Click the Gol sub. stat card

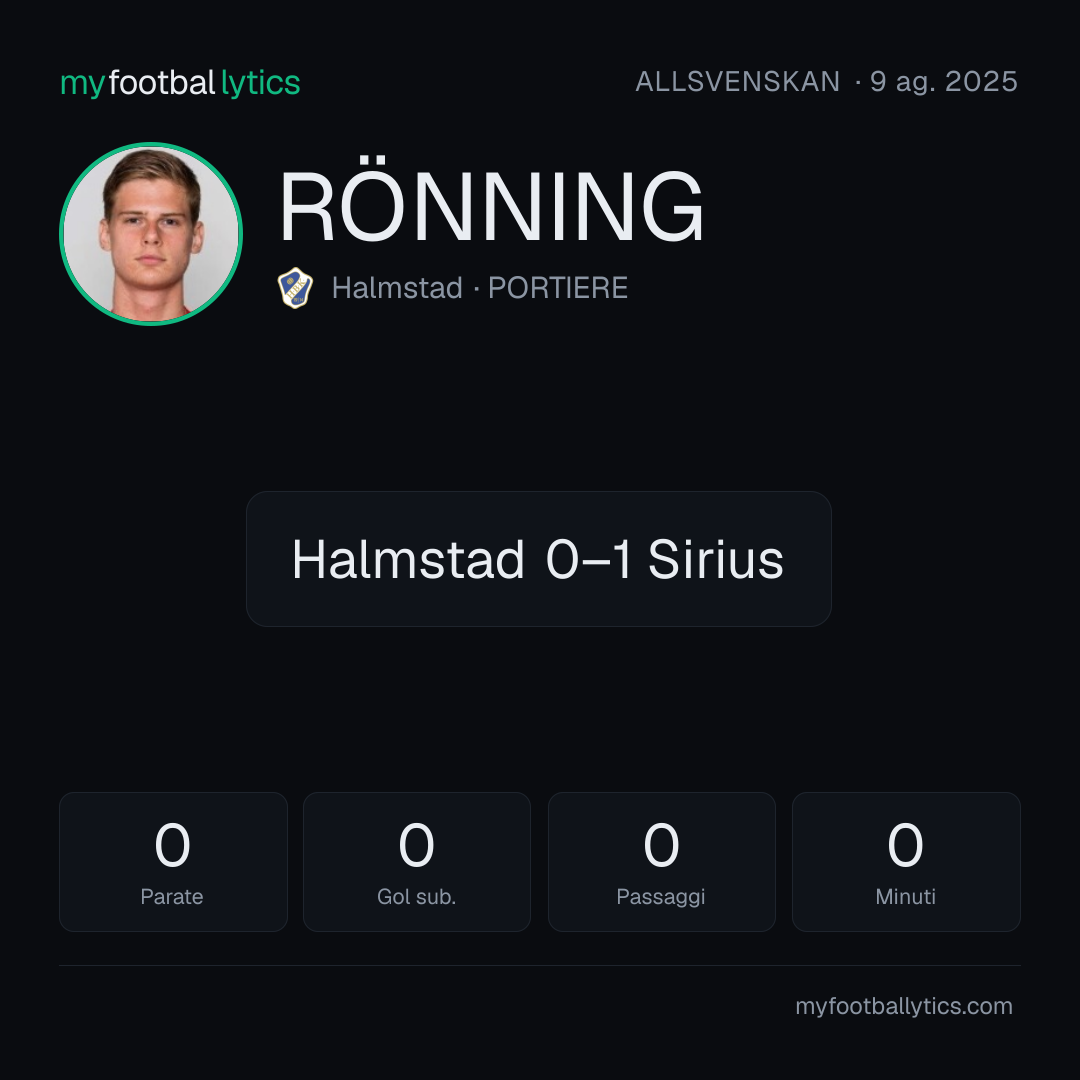[417, 862]
